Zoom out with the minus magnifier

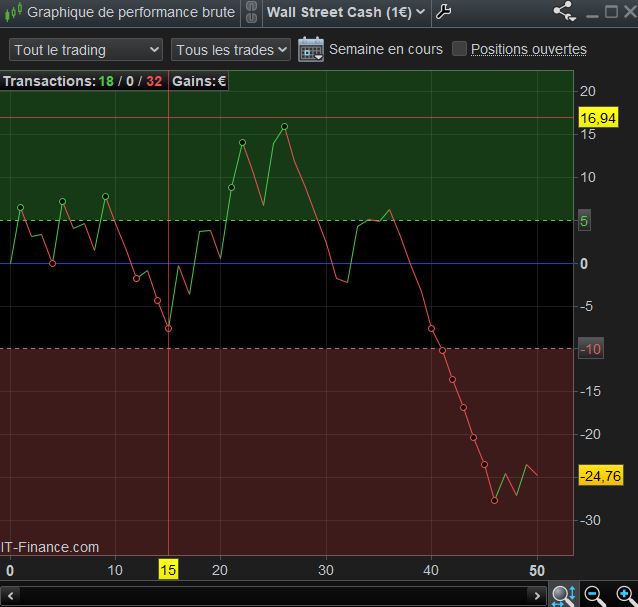(x=595, y=596)
